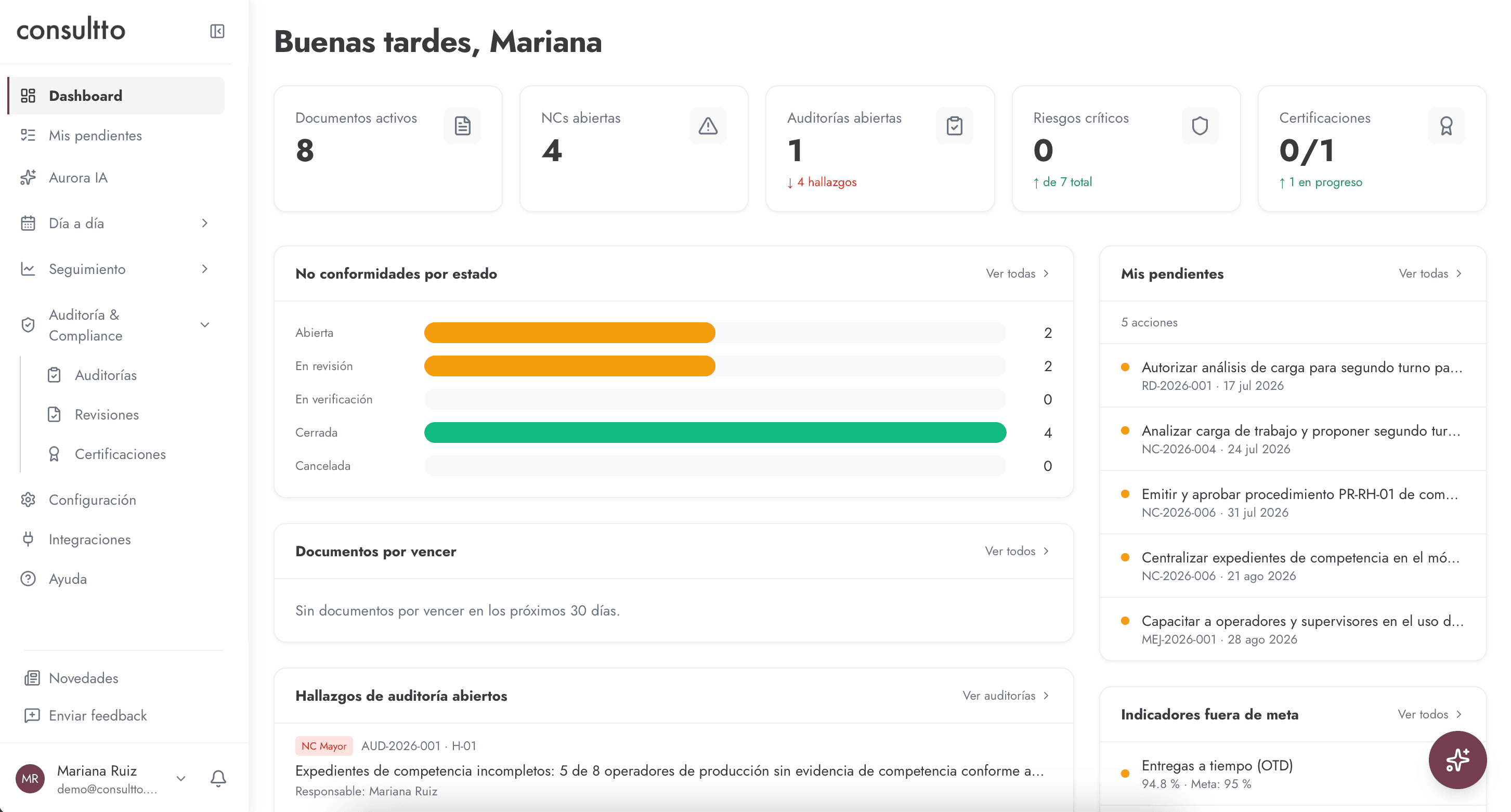The height and width of the screenshot is (812, 1511).
Task: Click the Configuración gear icon
Action: (x=28, y=500)
